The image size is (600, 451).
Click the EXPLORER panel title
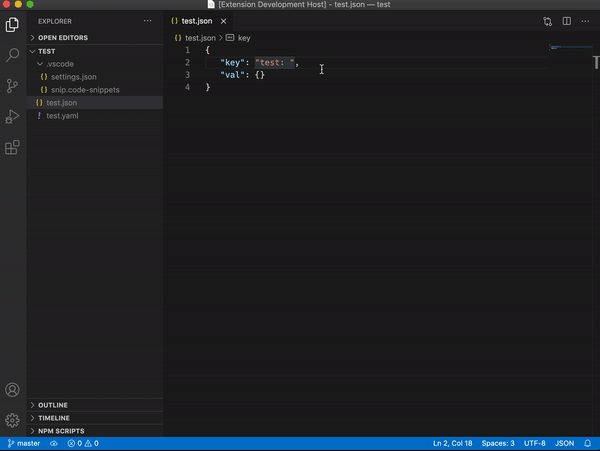pyautogui.click(x=55, y=21)
